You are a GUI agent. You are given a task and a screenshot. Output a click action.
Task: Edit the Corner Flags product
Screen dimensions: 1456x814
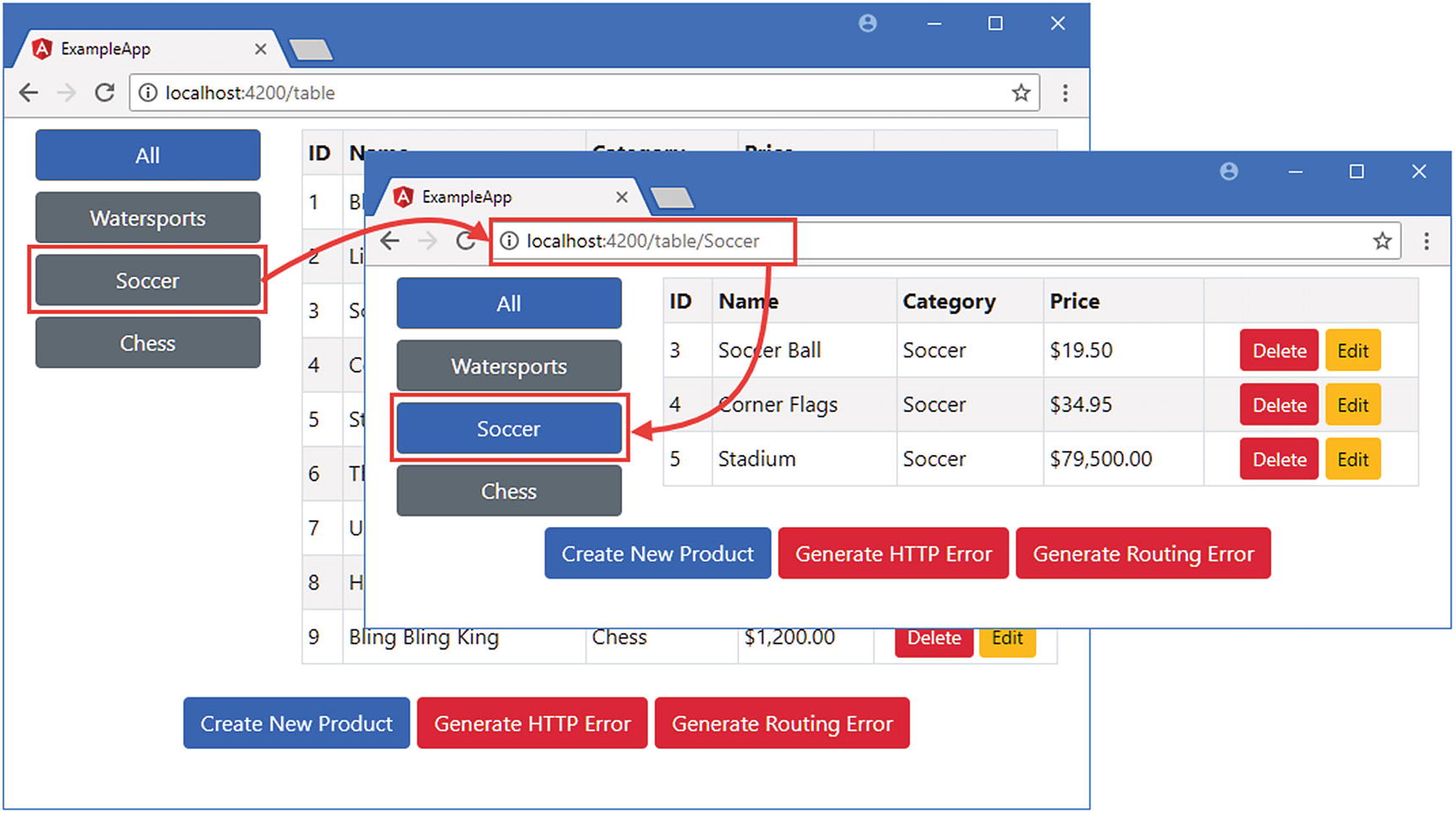click(x=1353, y=404)
